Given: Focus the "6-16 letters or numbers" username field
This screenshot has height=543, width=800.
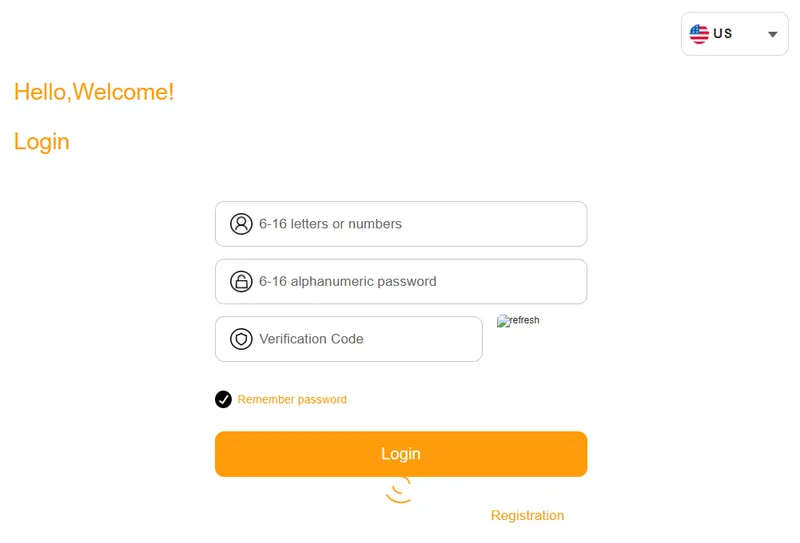Looking at the screenshot, I should [401, 224].
